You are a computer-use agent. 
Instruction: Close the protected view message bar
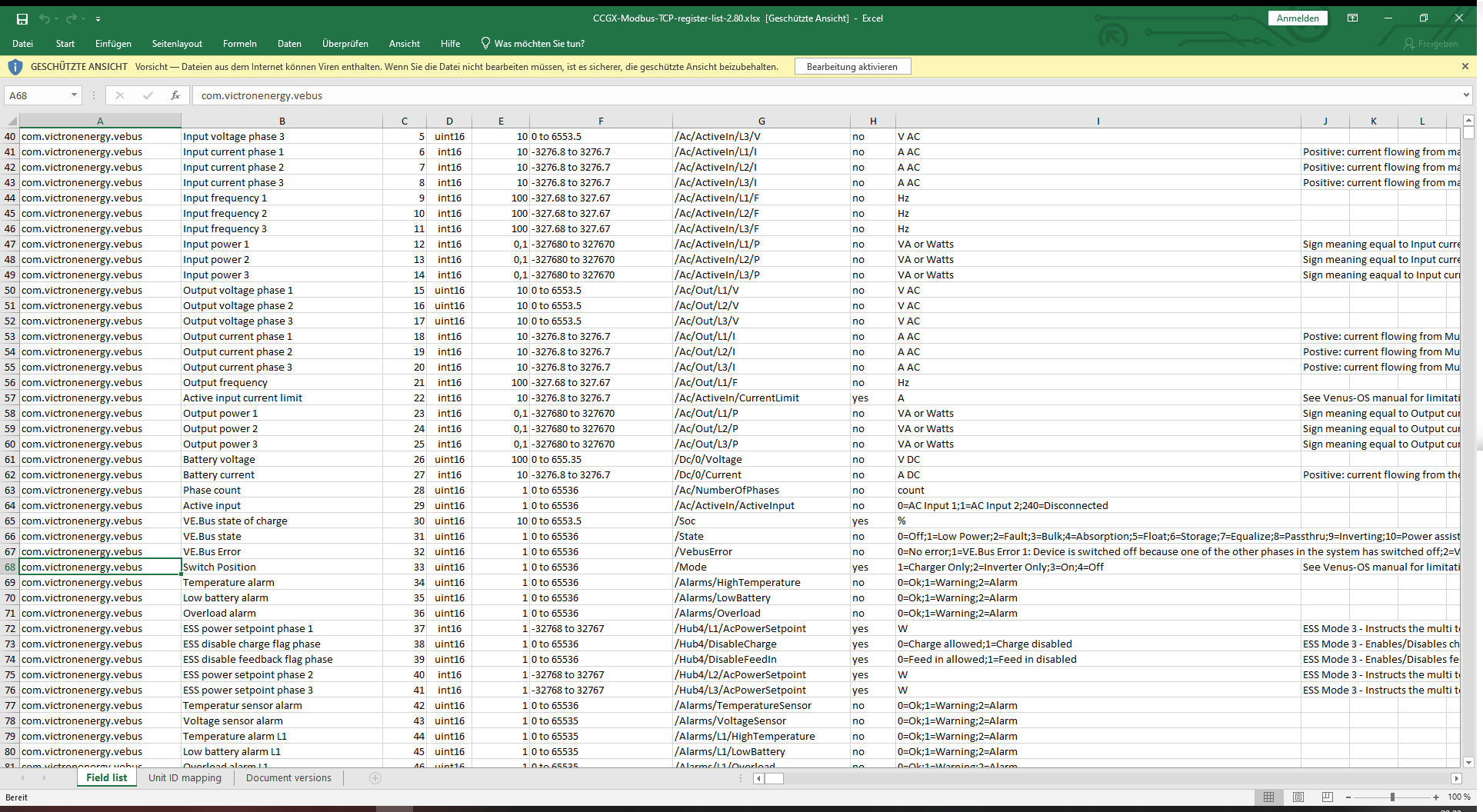(x=1465, y=66)
